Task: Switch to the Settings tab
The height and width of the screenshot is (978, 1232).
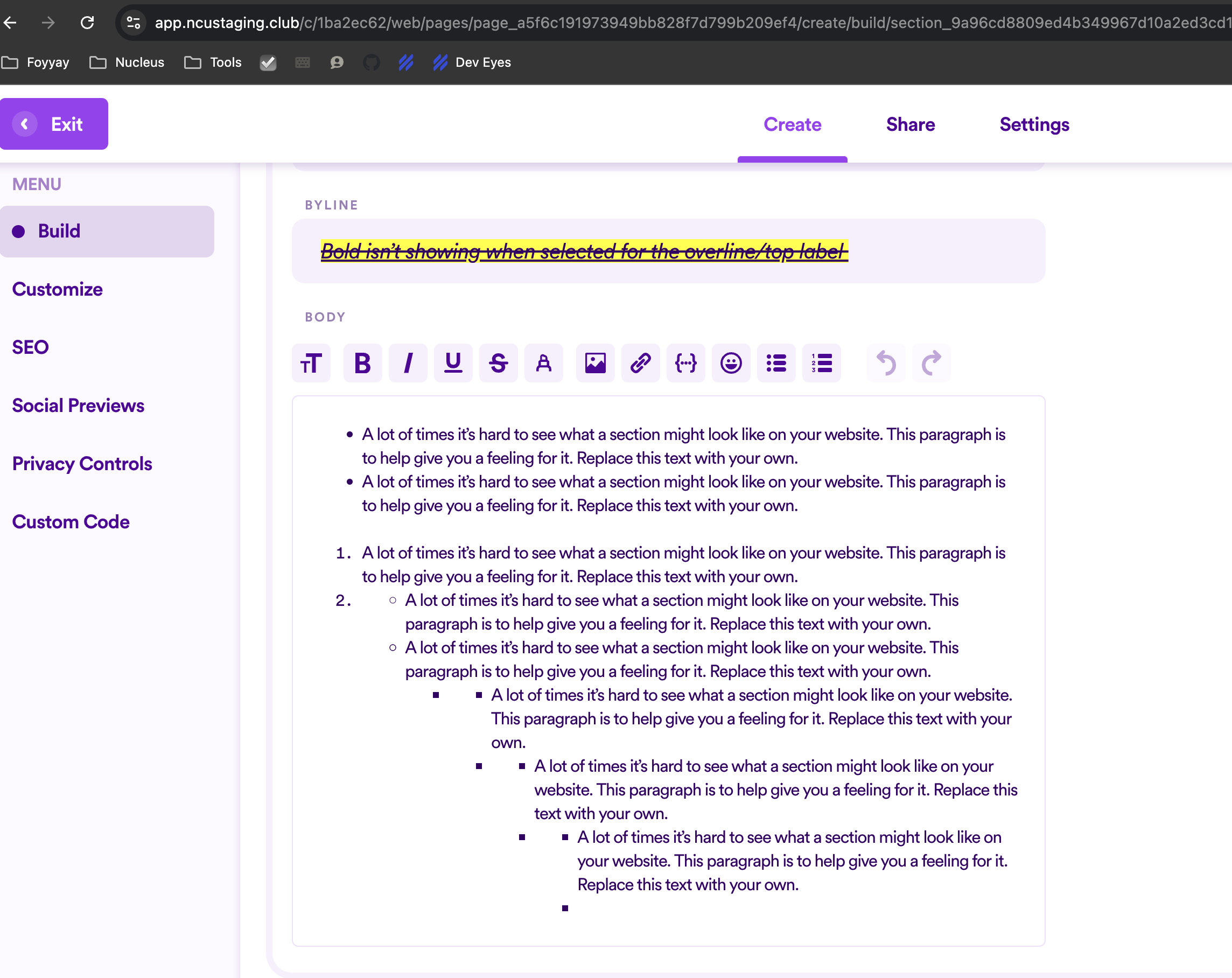Action: [x=1034, y=124]
